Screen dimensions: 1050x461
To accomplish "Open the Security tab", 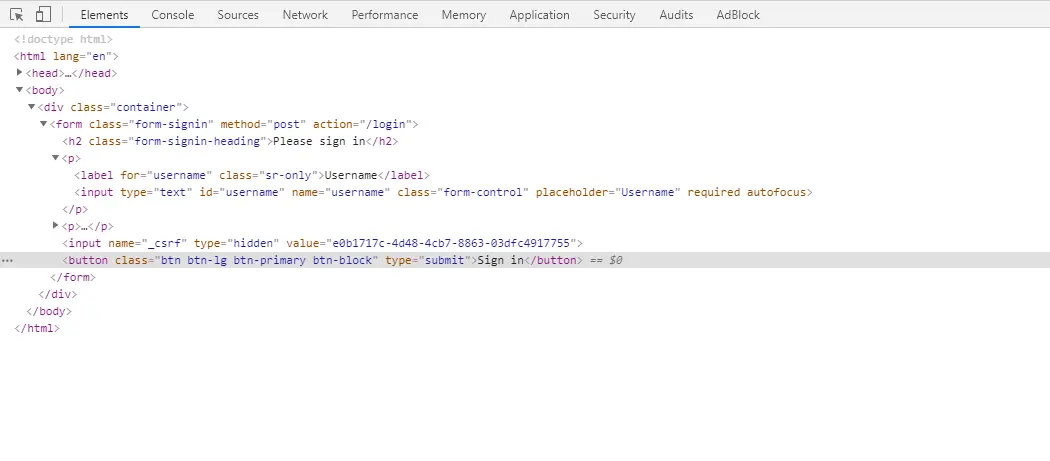I will pos(614,15).
